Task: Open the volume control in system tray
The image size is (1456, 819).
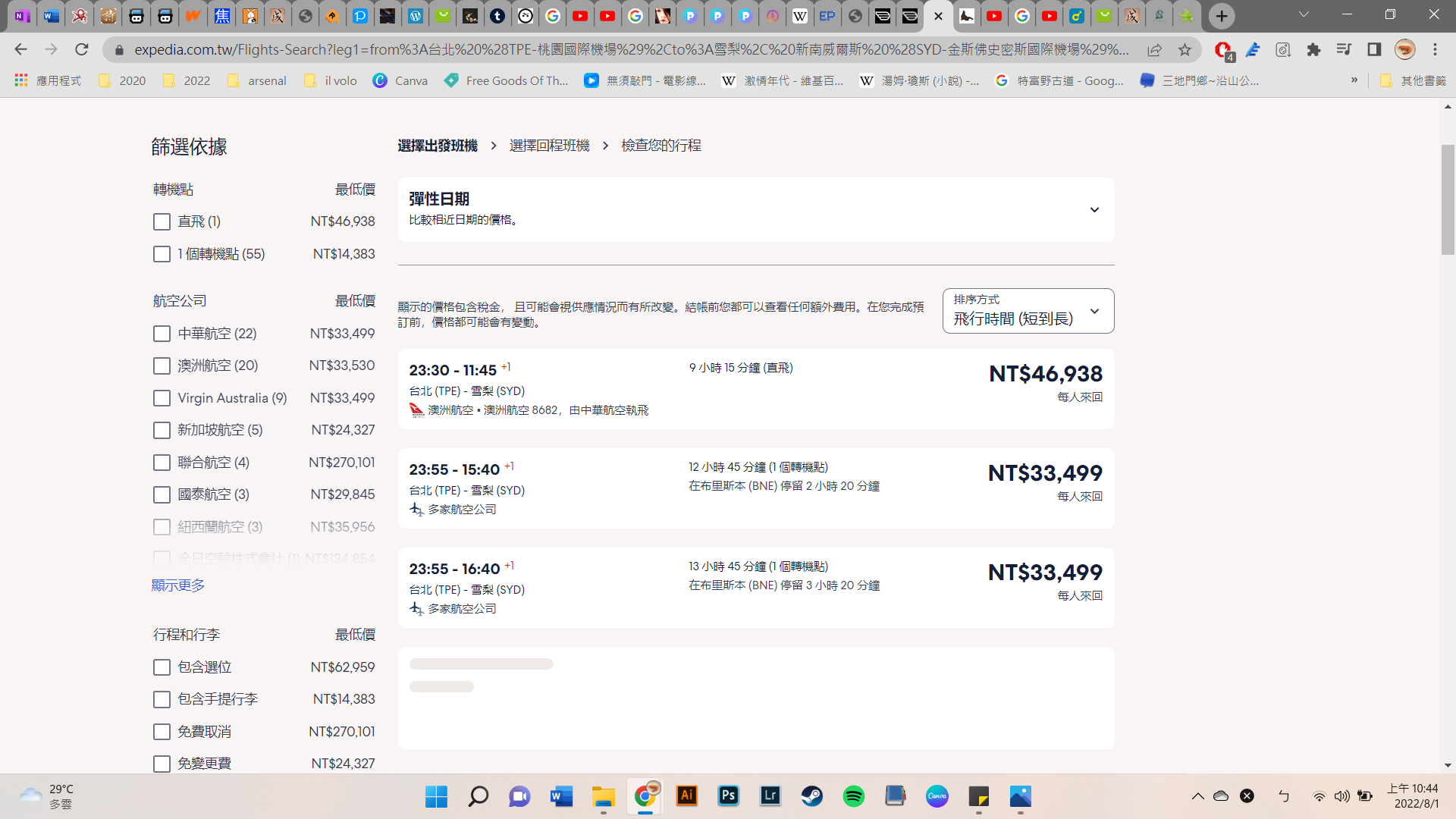Action: click(1341, 796)
